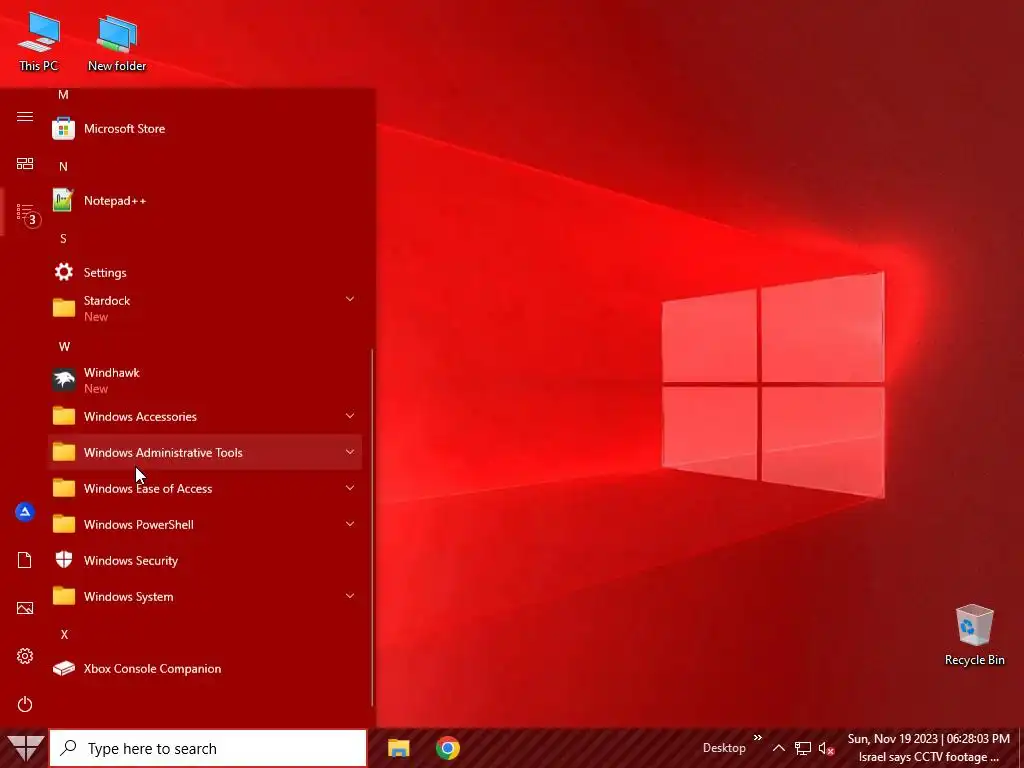Expand Windows PowerShell chevron
Viewport: 1024px width, 768px height.
[x=350, y=524]
